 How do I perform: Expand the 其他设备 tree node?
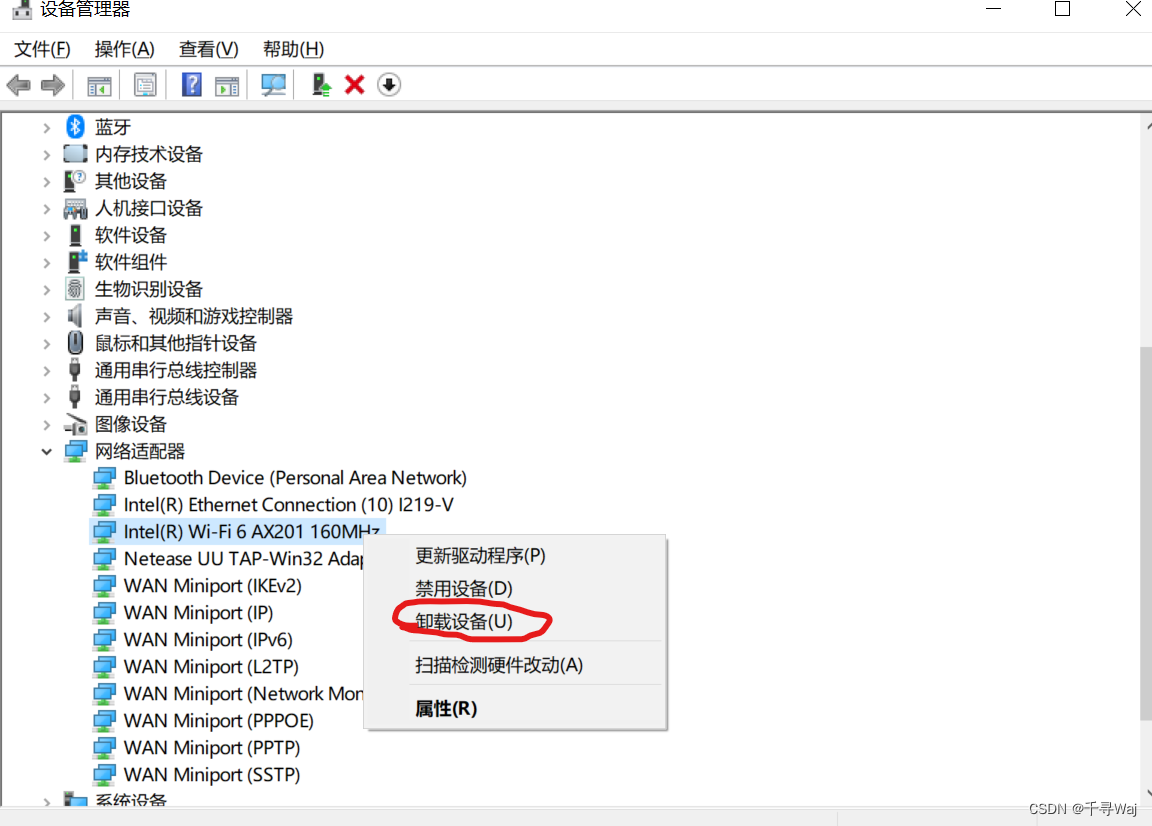(46, 182)
